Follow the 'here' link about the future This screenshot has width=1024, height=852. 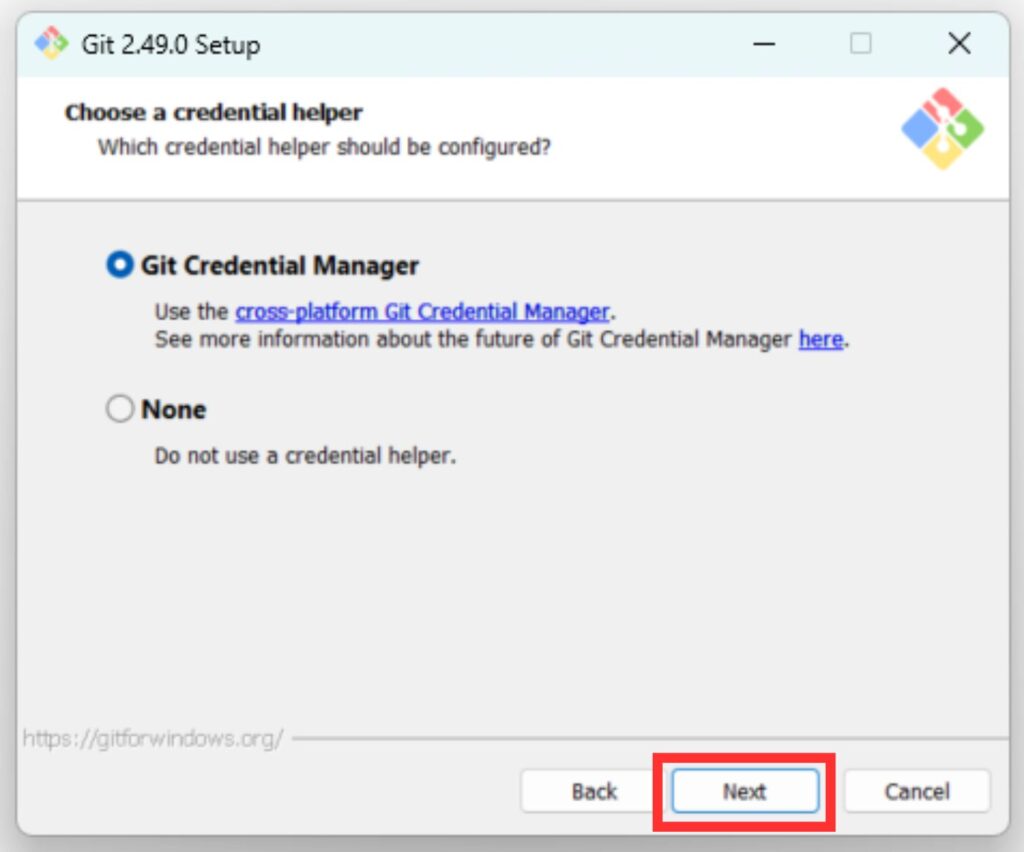tap(821, 339)
